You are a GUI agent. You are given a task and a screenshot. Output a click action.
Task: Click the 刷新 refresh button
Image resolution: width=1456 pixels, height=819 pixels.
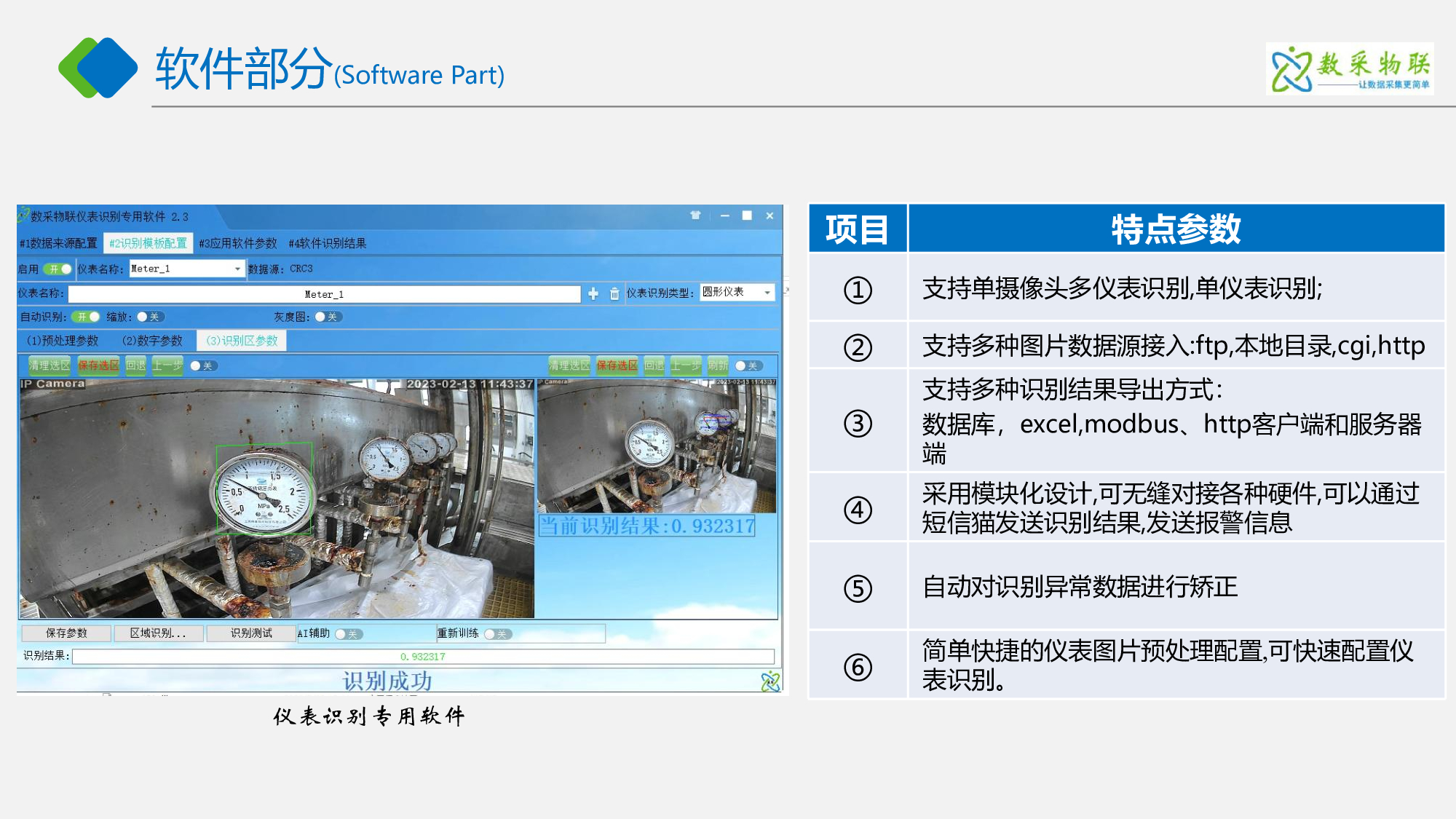pos(718,365)
